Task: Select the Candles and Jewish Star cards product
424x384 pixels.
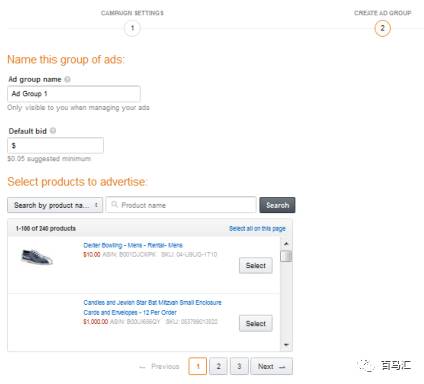Action: (256, 323)
